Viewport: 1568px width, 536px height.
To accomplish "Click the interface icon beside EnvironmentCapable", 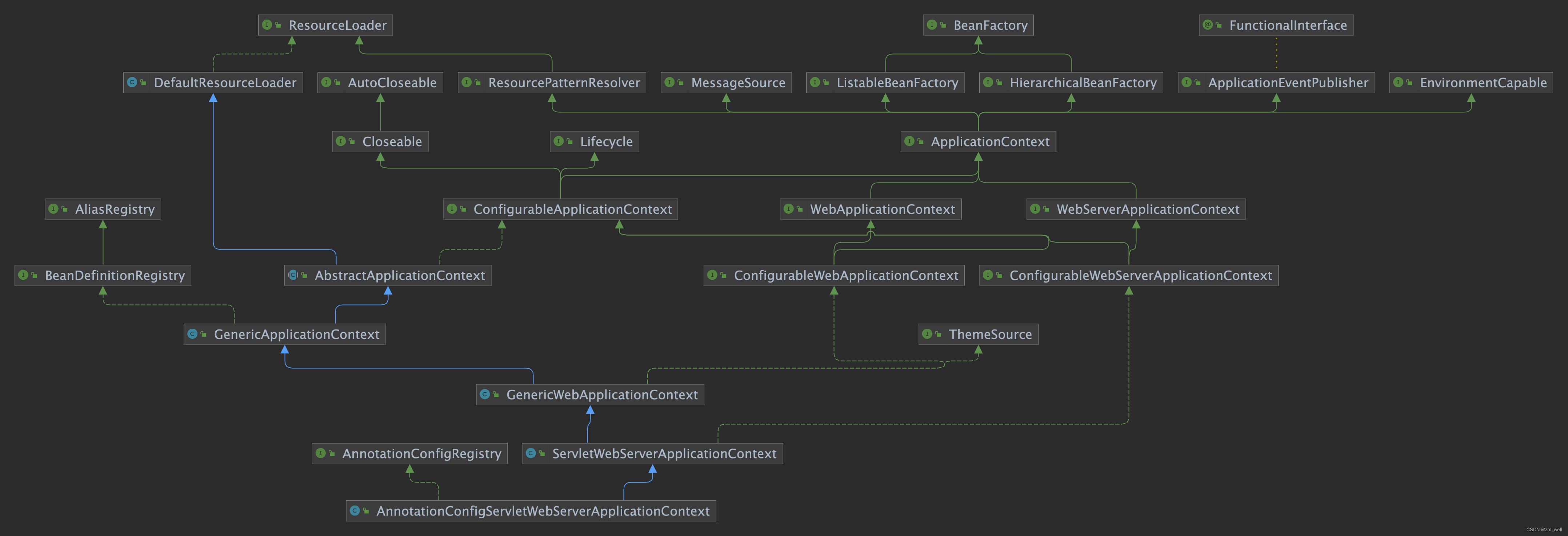I will pyautogui.click(x=1398, y=82).
